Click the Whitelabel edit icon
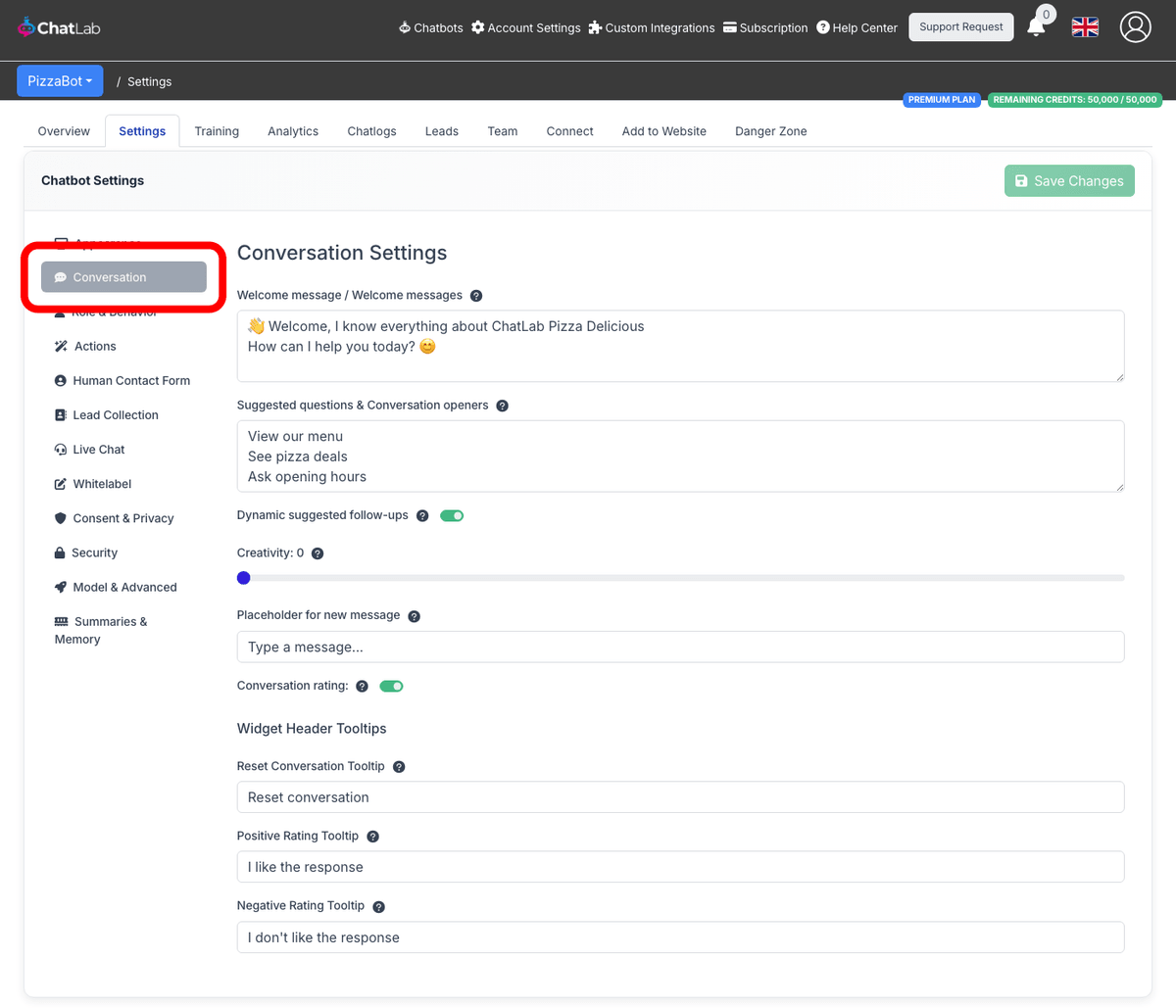The height and width of the screenshot is (1008, 1176). click(x=60, y=483)
